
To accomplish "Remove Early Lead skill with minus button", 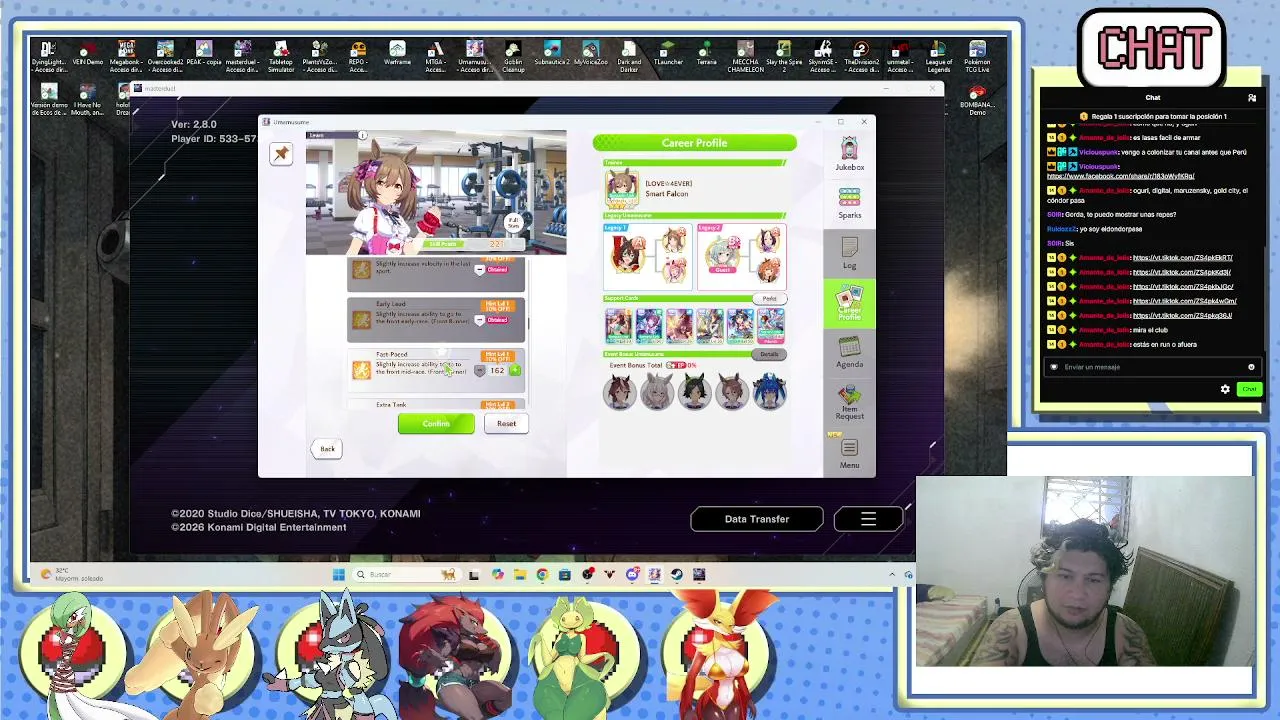I will pos(479,320).
